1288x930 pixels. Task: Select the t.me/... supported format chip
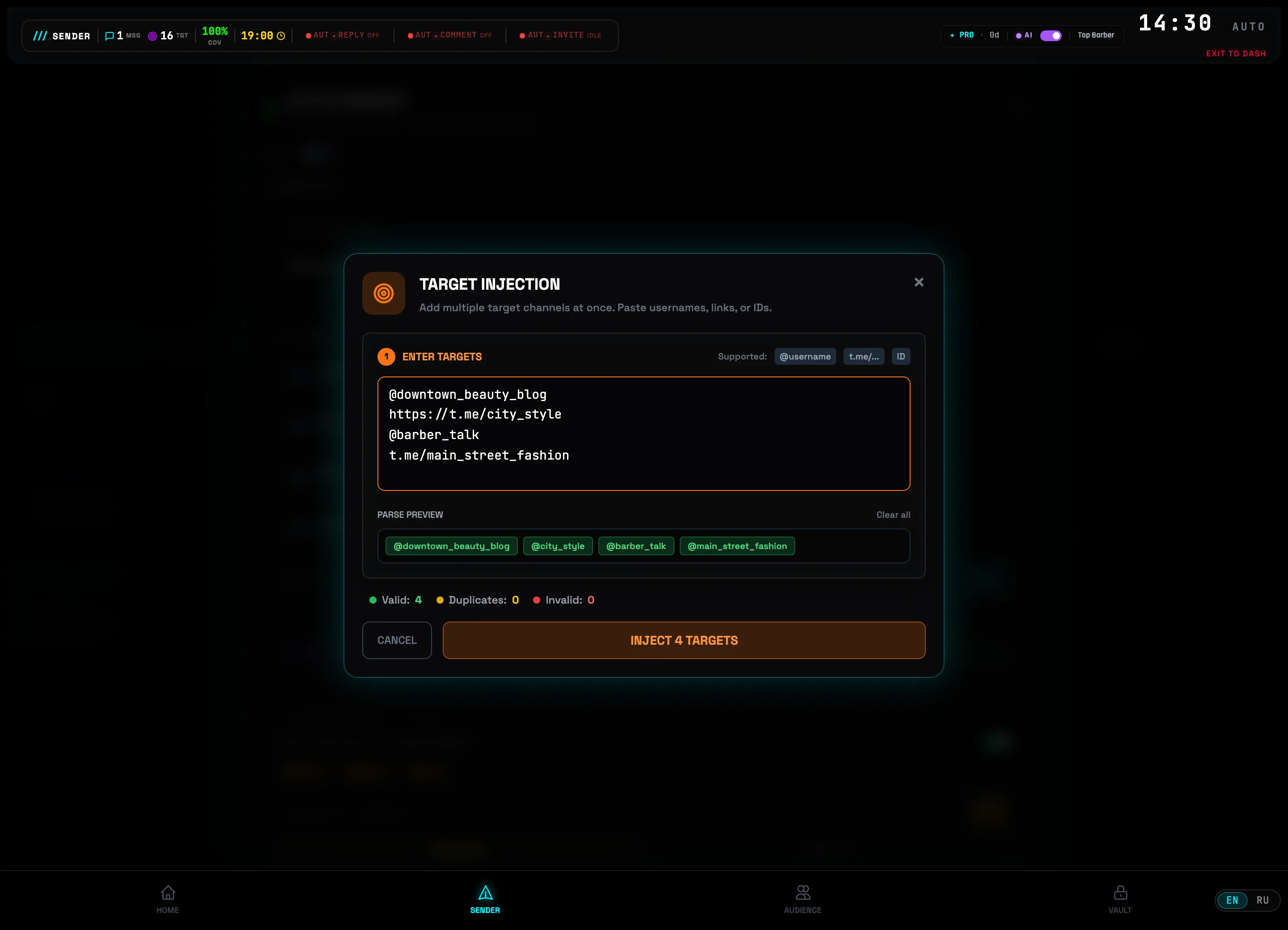(863, 356)
